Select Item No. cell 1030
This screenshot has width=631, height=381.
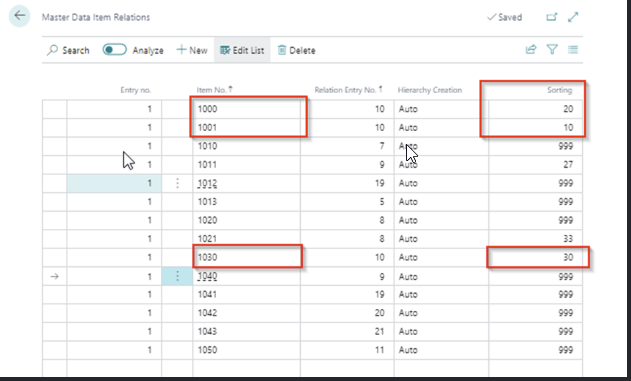pos(246,257)
